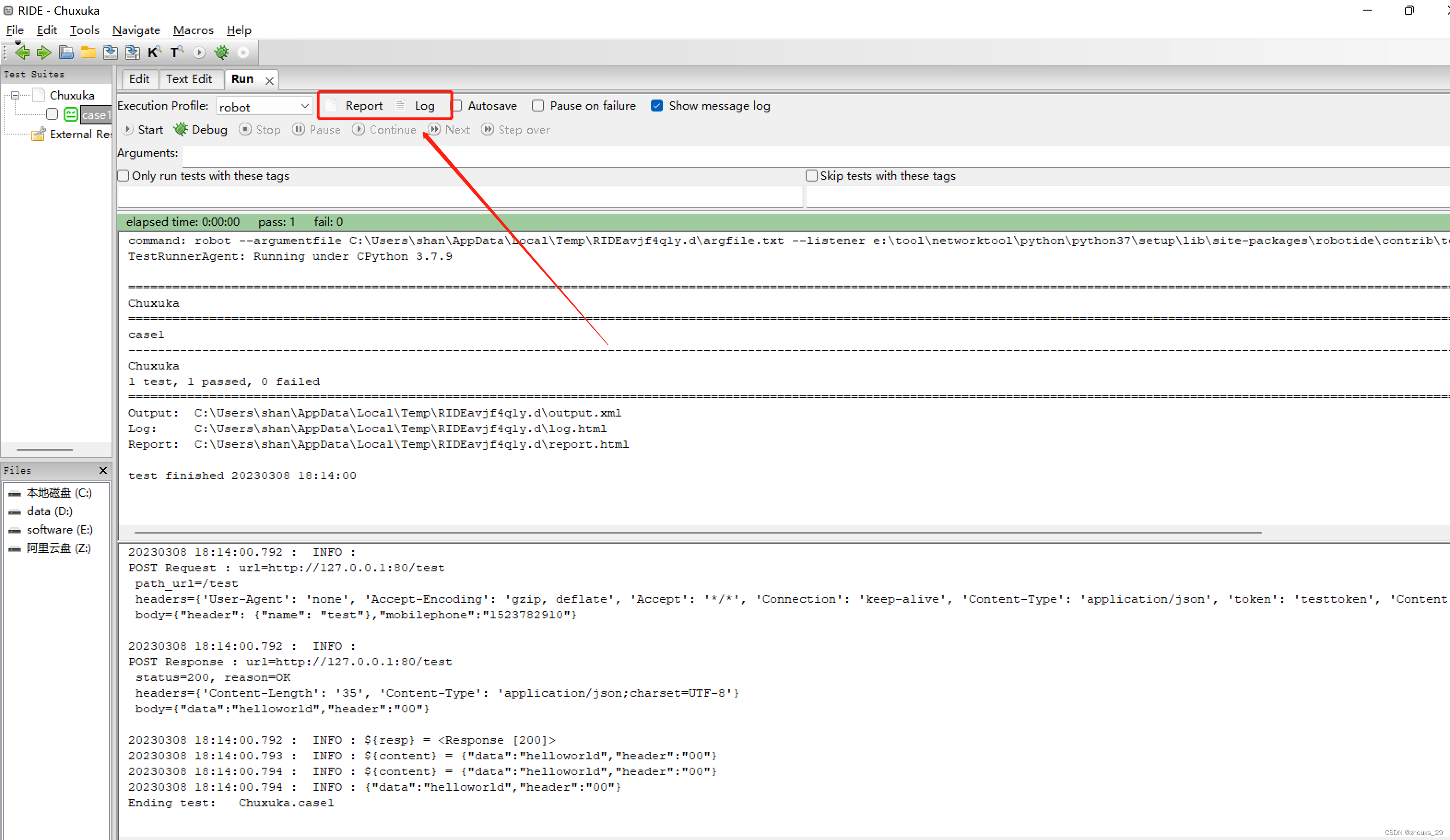Tick the case1 test checkbox in tree
1450x840 pixels.
[x=53, y=114]
